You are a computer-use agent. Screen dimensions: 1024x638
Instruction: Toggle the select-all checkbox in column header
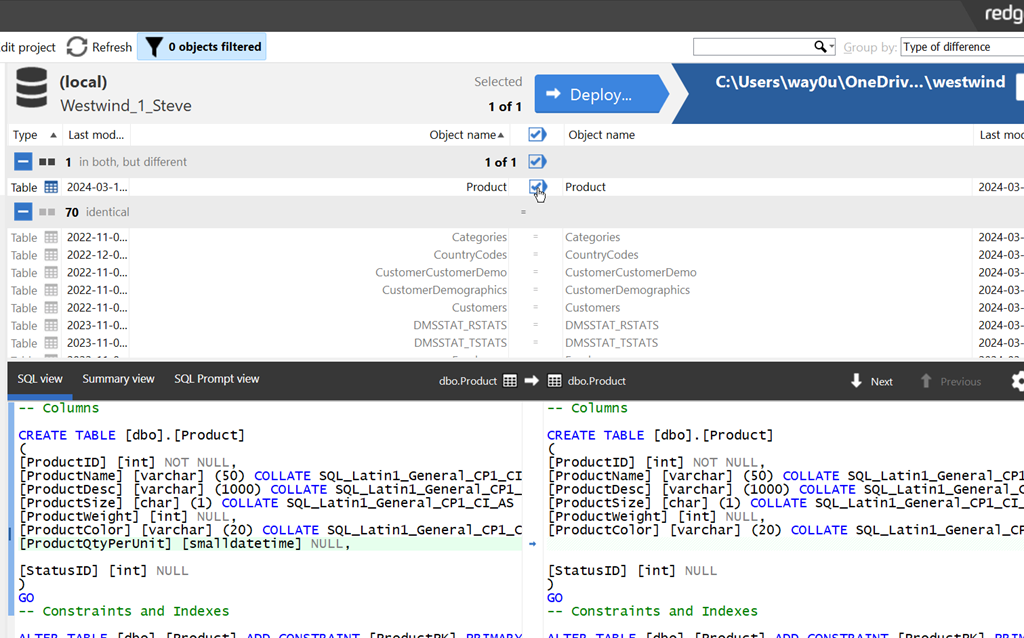537,135
